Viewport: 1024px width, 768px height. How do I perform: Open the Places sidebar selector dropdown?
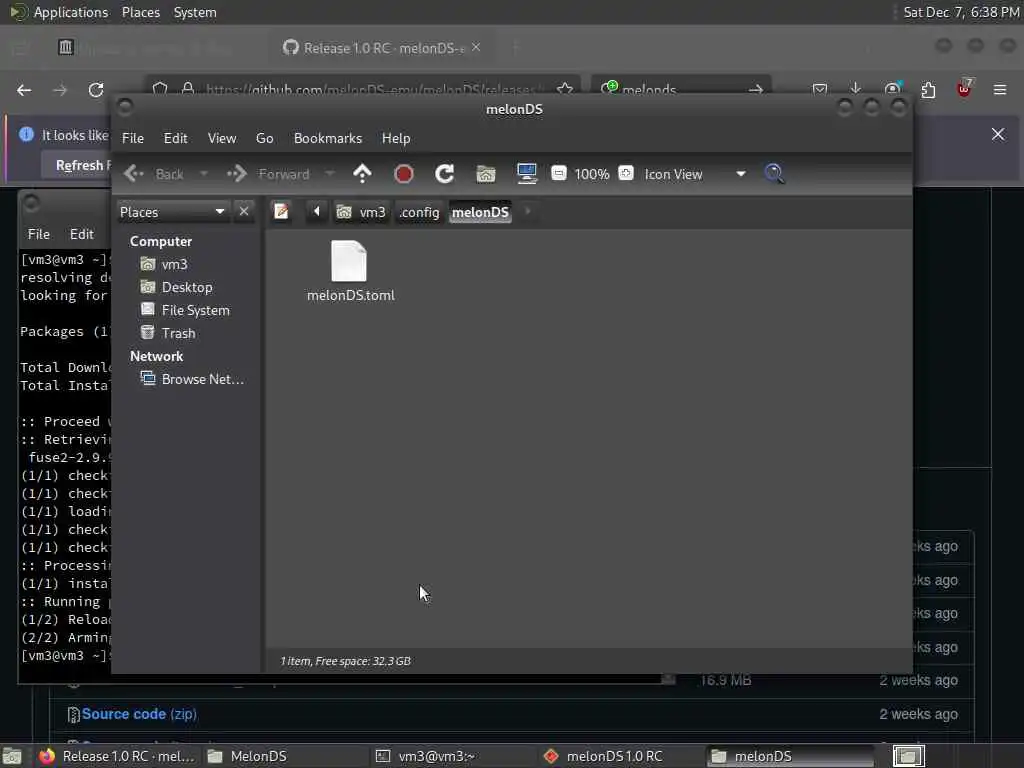pyautogui.click(x=172, y=212)
